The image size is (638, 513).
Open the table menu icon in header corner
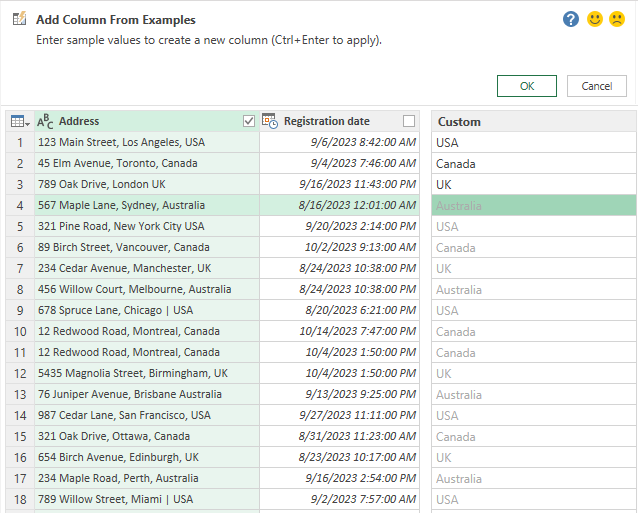click(20, 121)
